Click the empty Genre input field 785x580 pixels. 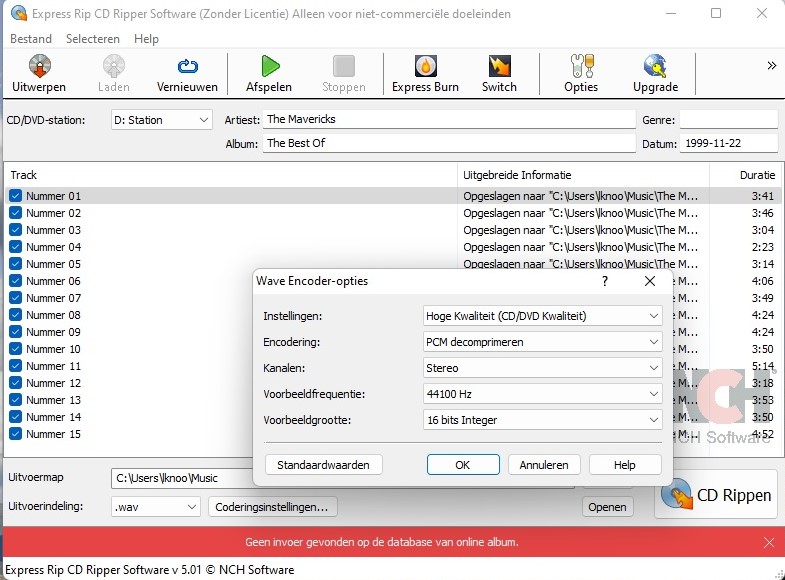728,119
